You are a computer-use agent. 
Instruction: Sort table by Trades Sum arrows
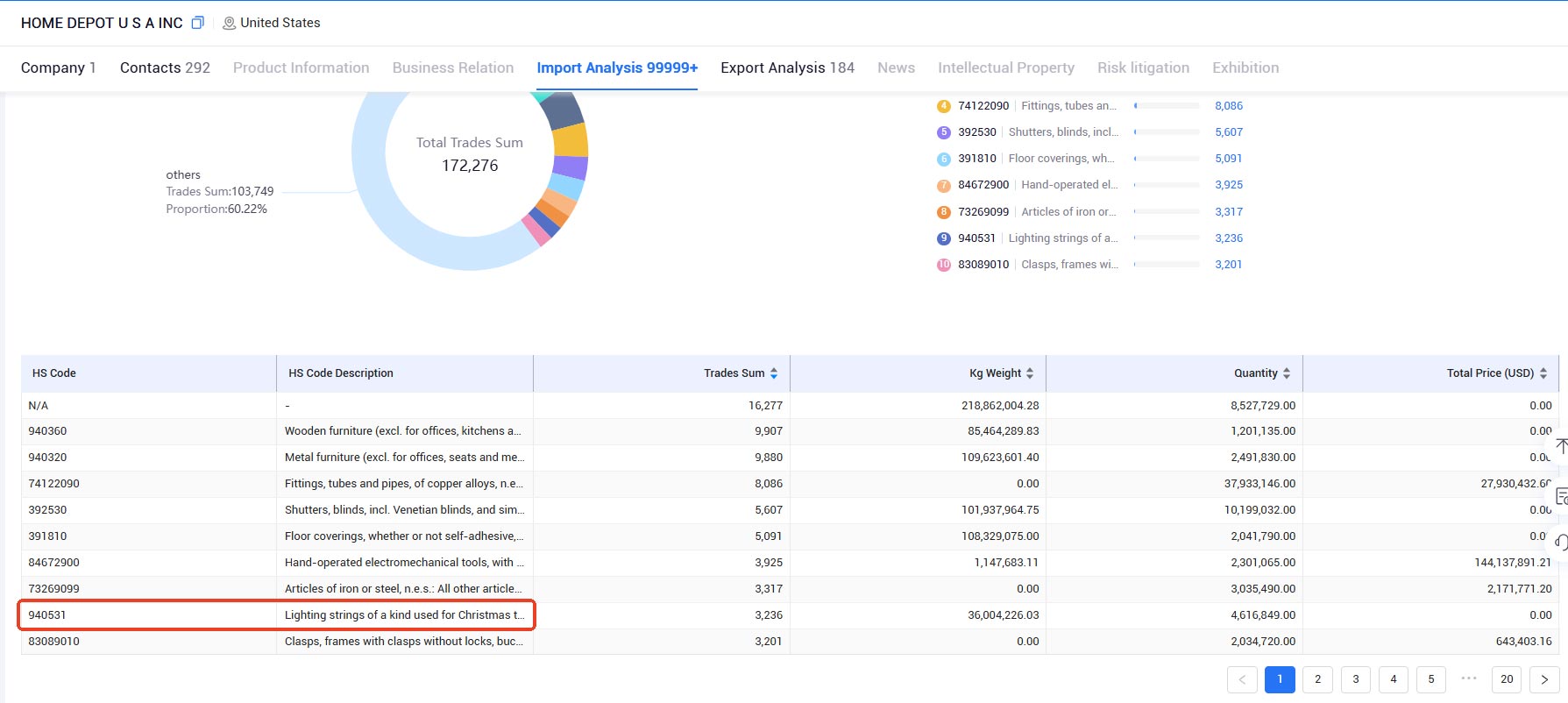coord(774,373)
